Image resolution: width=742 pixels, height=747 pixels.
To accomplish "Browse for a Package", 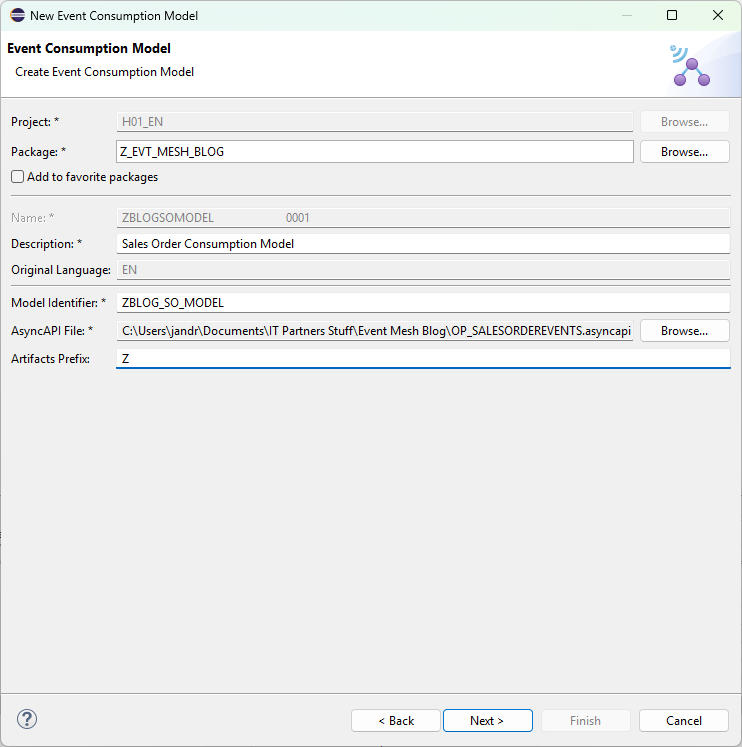I will point(684,152).
